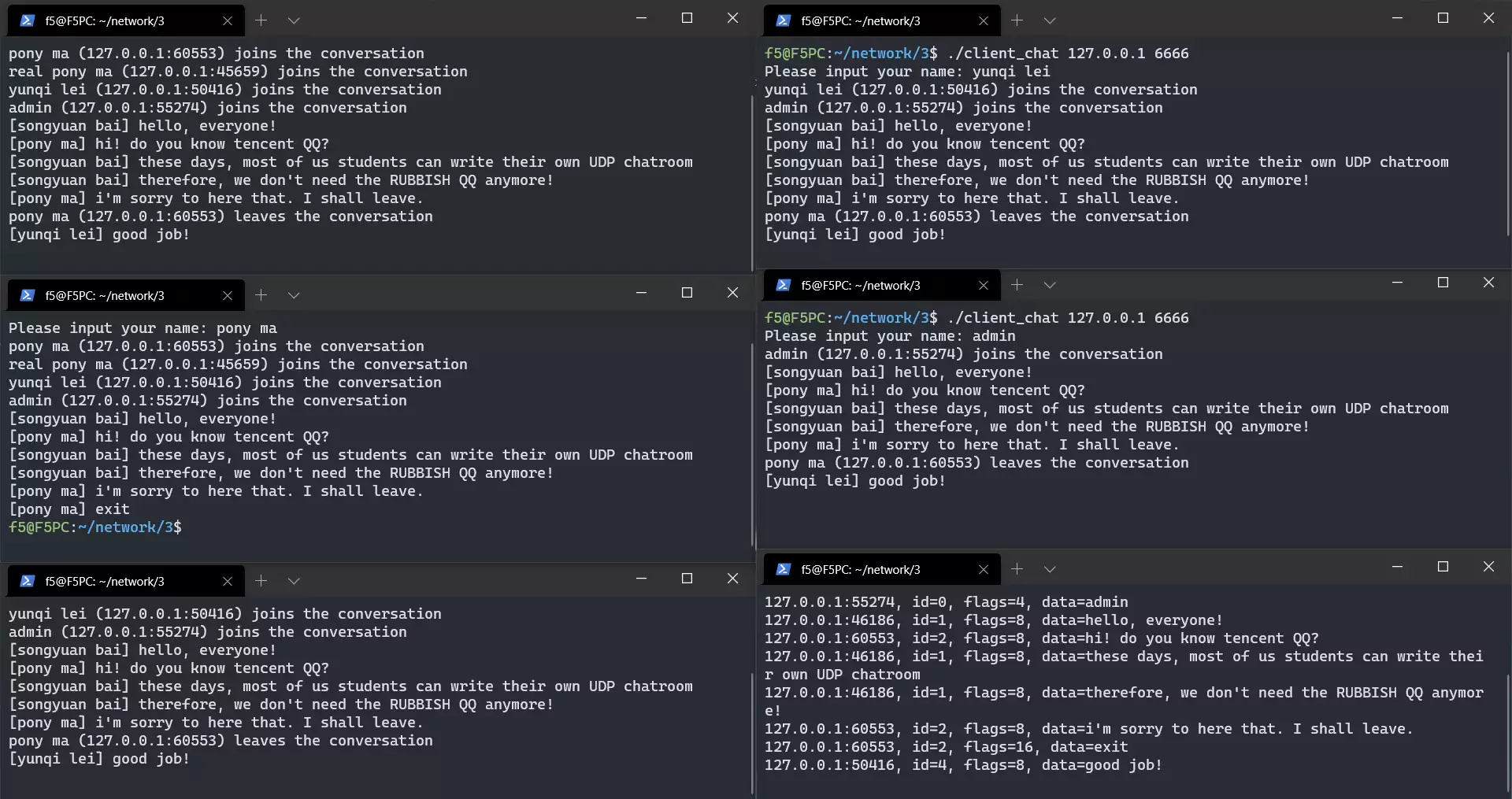Click the PowerShell tab icon in the yunqi lei terminal
1512x799 pixels.
[x=783, y=20]
